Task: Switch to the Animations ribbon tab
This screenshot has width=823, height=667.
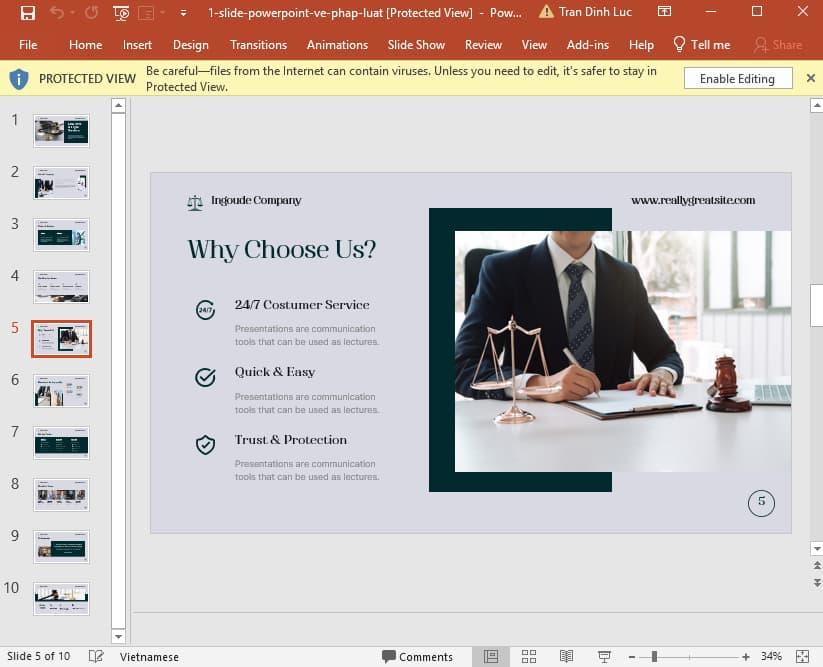Action: pos(337,45)
